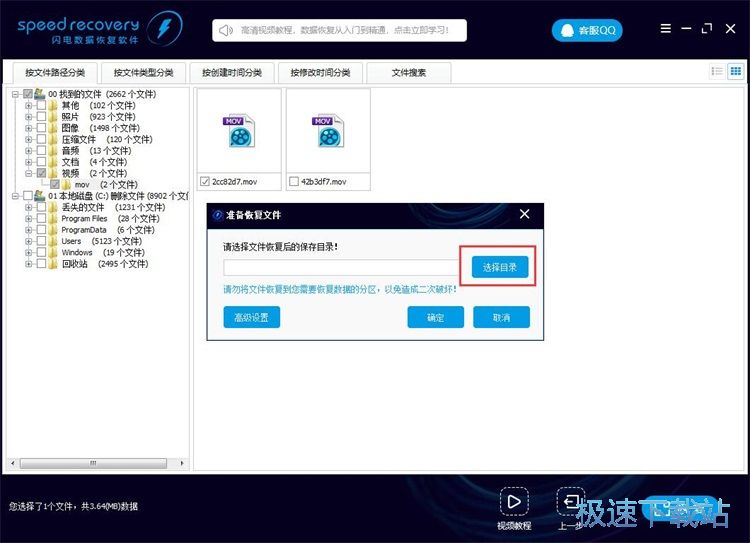This screenshot has width=750, height=543.
Task: Expand the 其他 tree node
Action: (x=29, y=105)
